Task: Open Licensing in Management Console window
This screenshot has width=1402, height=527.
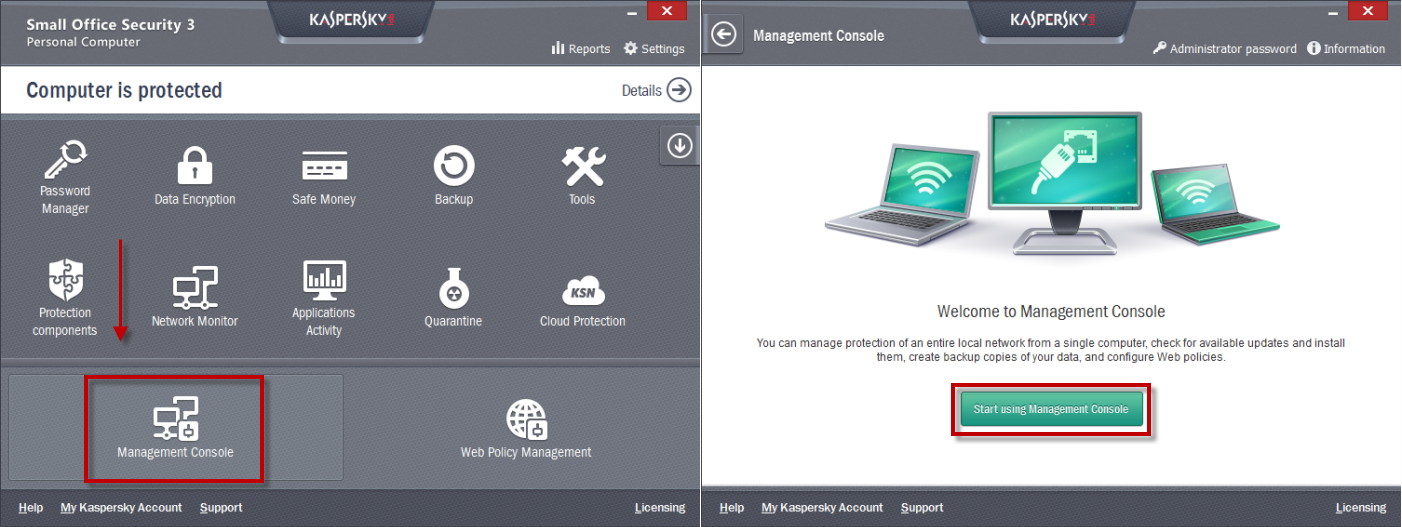Action: tap(1361, 507)
